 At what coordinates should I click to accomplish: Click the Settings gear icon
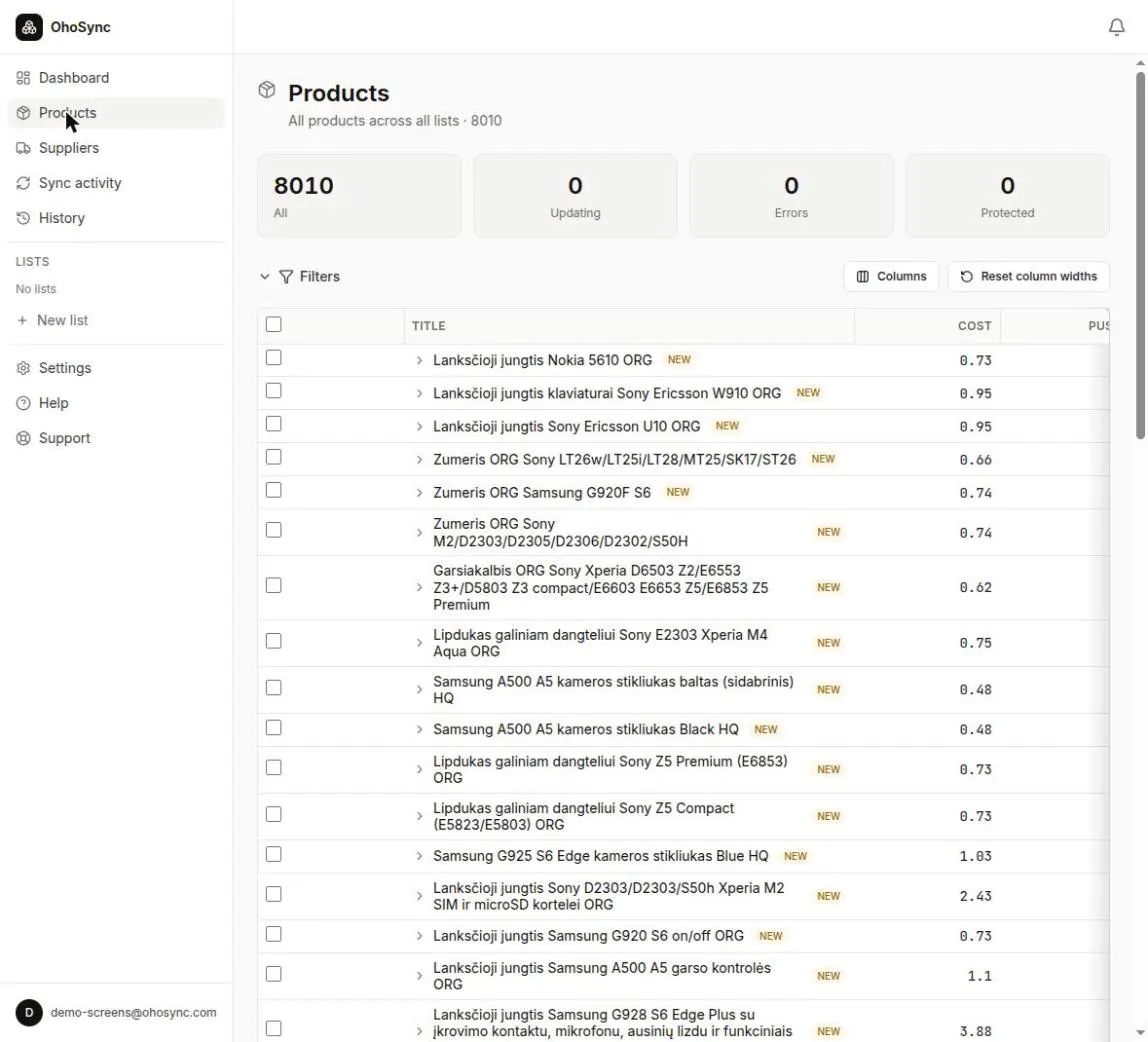(x=23, y=368)
